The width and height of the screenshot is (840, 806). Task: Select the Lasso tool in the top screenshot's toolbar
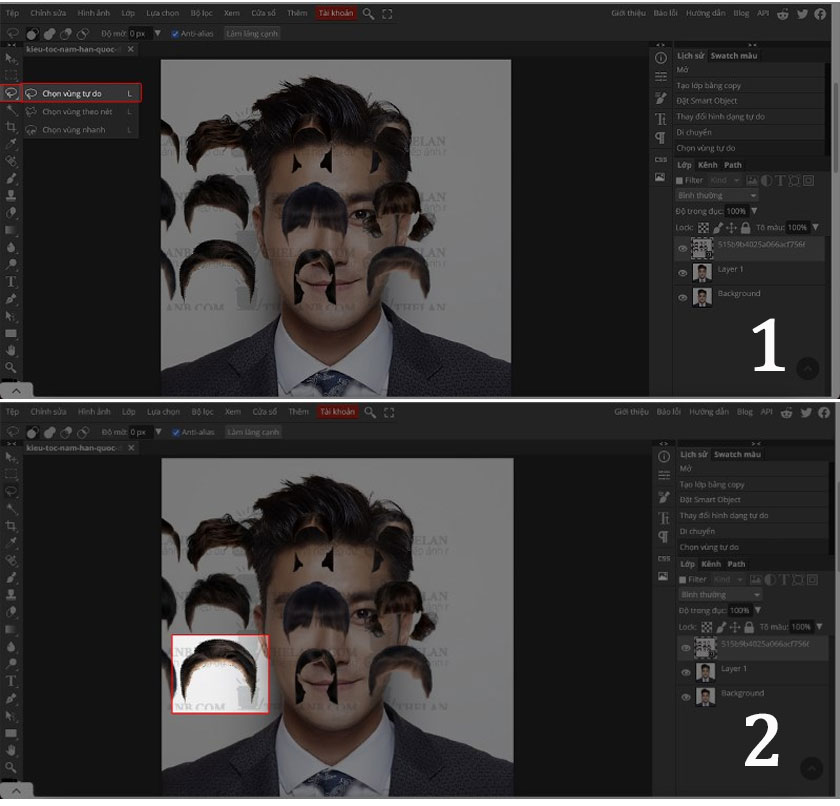tap(11, 93)
